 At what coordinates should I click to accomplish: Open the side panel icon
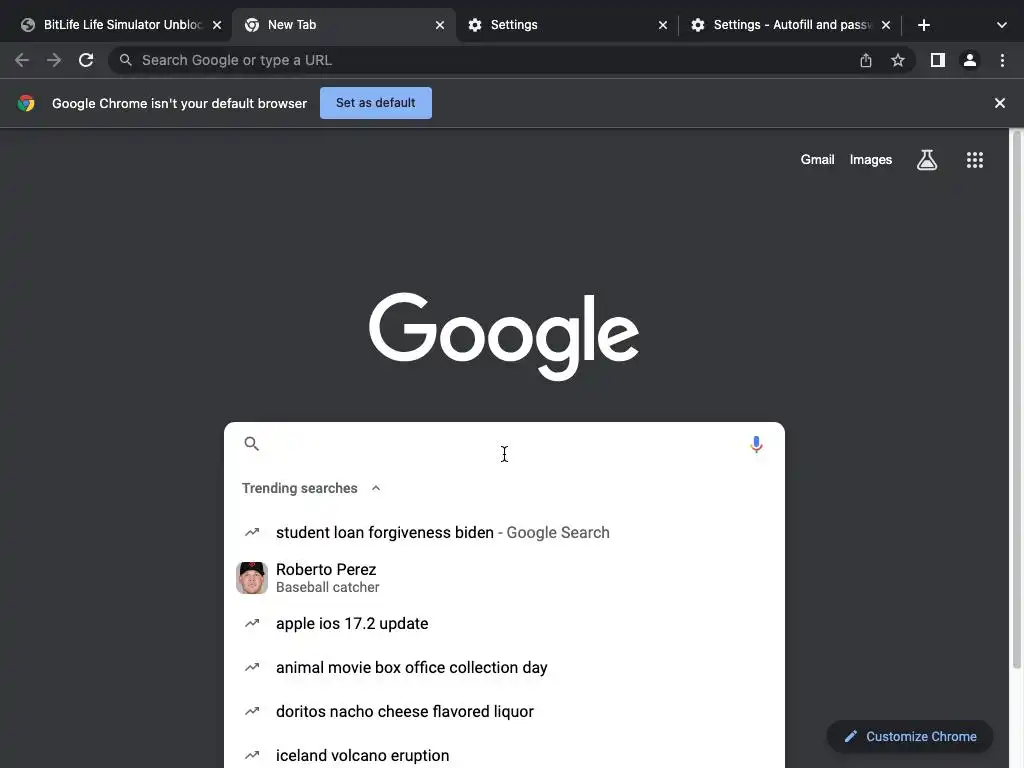[x=938, y=60]
